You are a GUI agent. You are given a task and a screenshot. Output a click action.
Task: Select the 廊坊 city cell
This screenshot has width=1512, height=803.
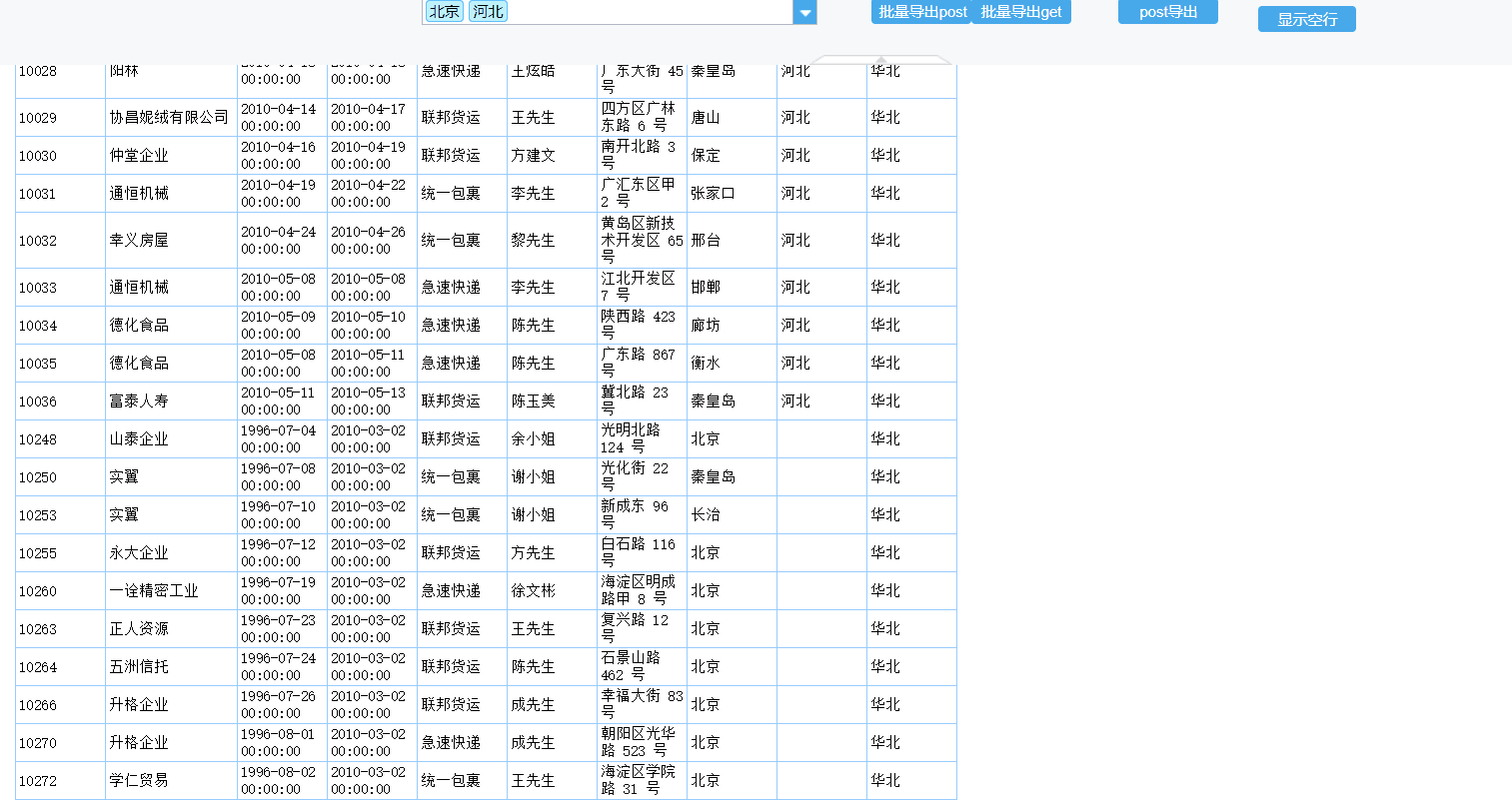[732, 326]
